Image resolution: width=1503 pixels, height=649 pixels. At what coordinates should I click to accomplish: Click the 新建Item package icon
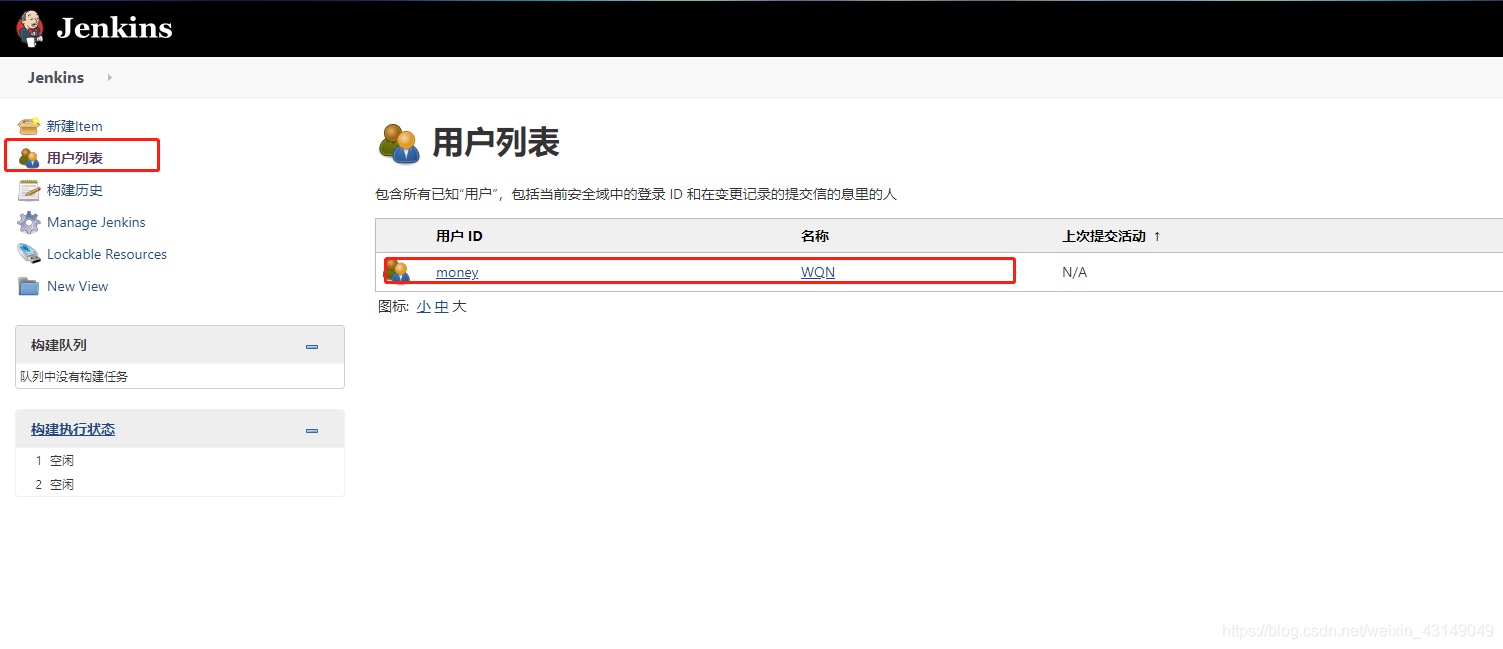29,126
